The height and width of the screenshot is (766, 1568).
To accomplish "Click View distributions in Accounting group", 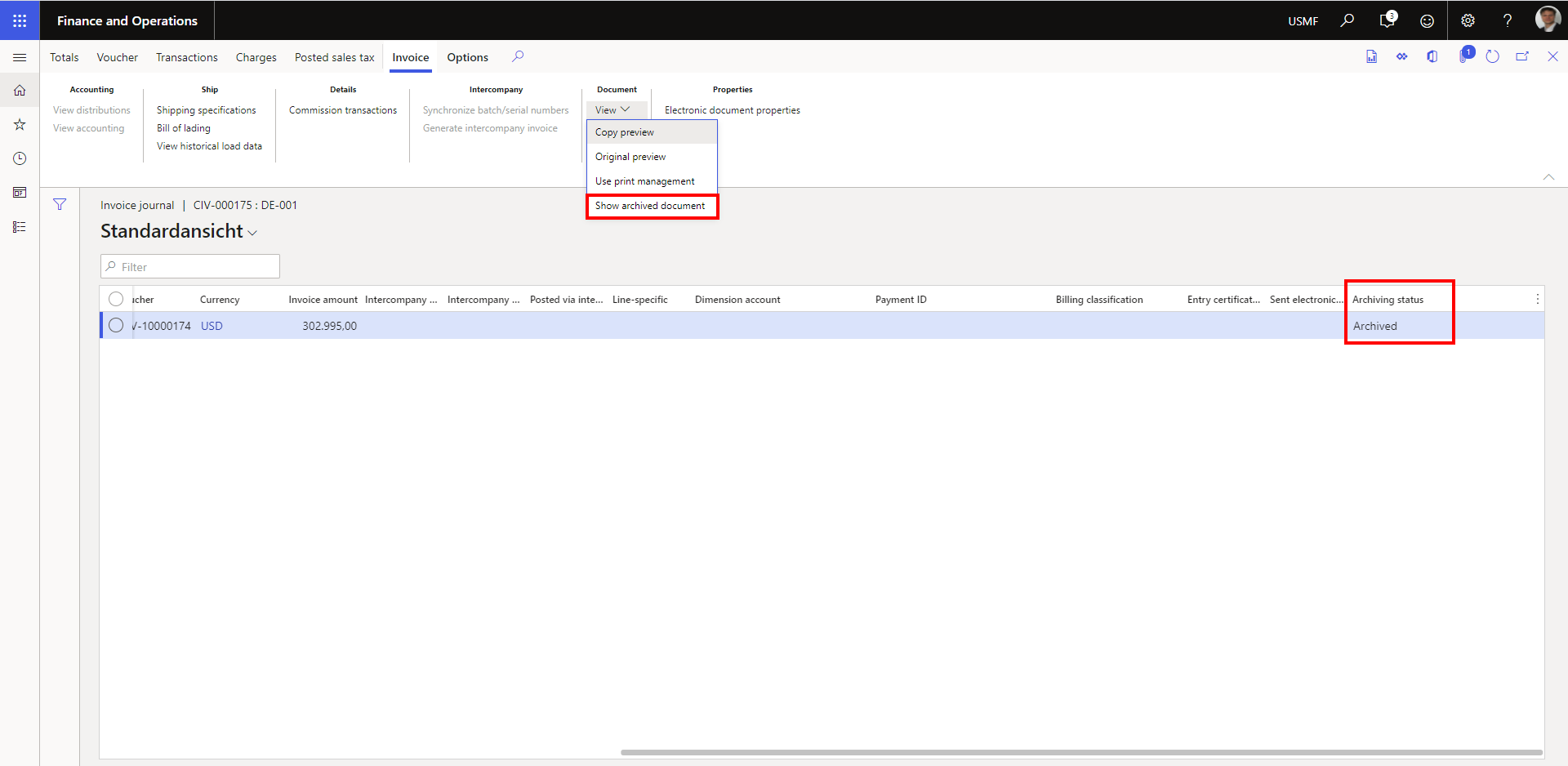I will click(91, 110).
